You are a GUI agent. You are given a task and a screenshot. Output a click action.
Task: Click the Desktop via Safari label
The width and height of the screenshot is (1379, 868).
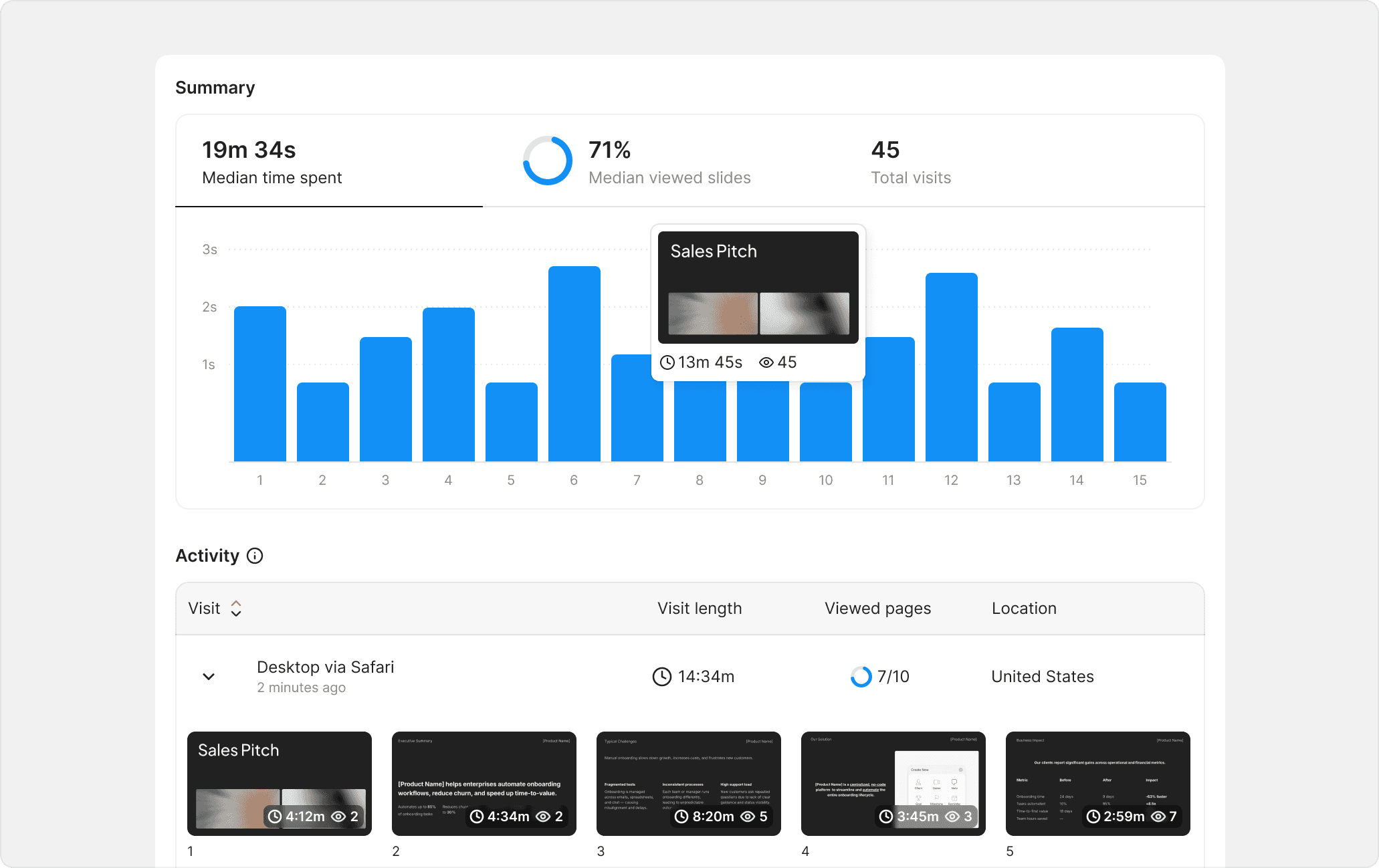(x=326, y=667)
